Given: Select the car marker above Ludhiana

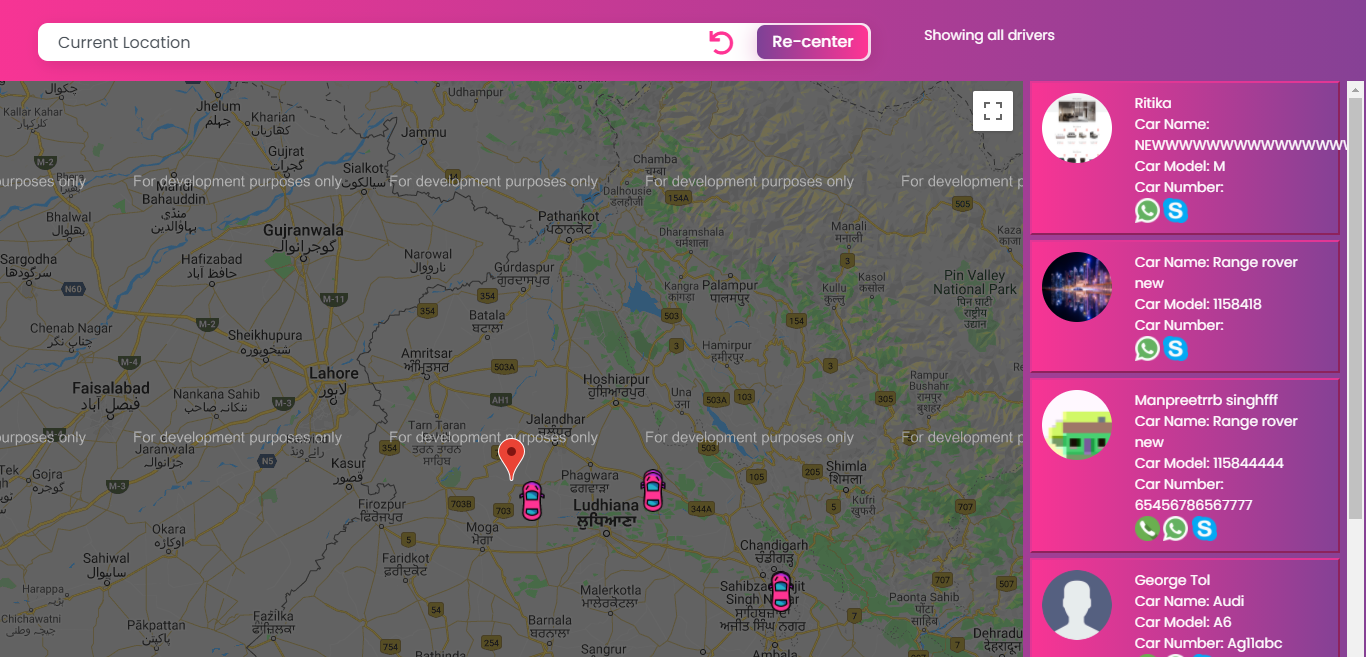Looking at the screenshot, I should (653, 491).
